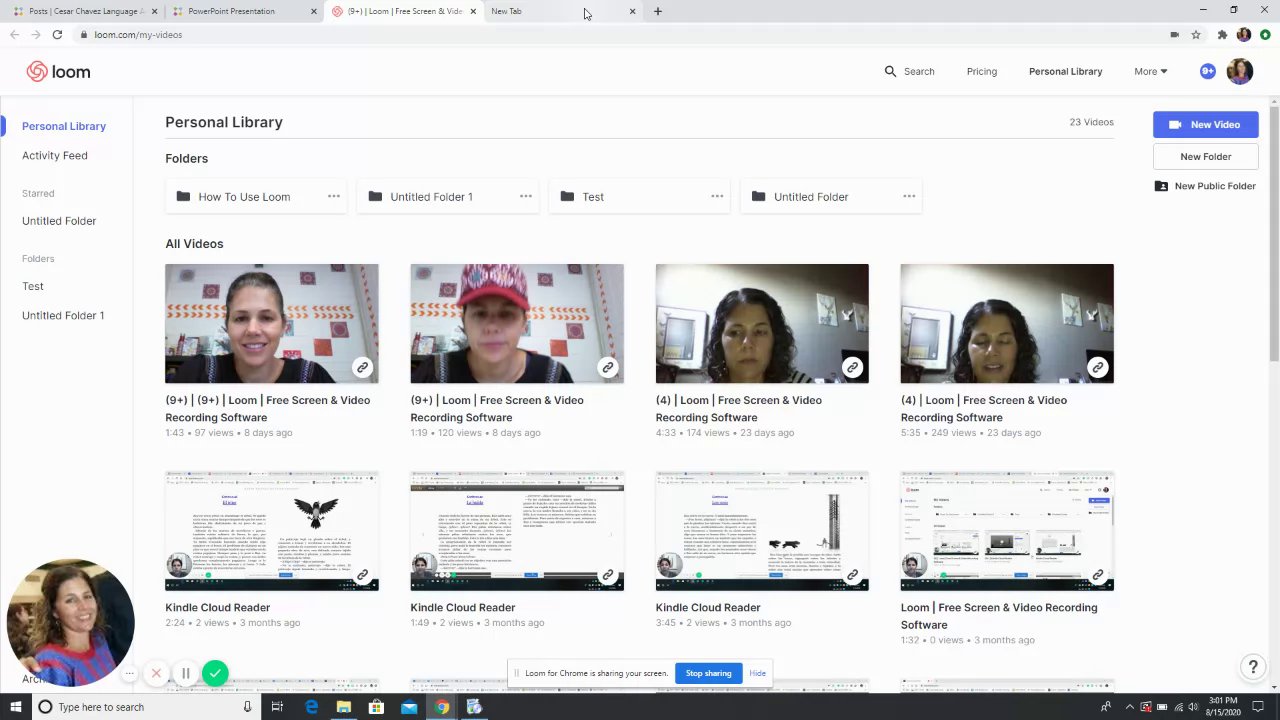1280x720 pixels.
Task: Open Task View on the taskbar
Action: 277,707
